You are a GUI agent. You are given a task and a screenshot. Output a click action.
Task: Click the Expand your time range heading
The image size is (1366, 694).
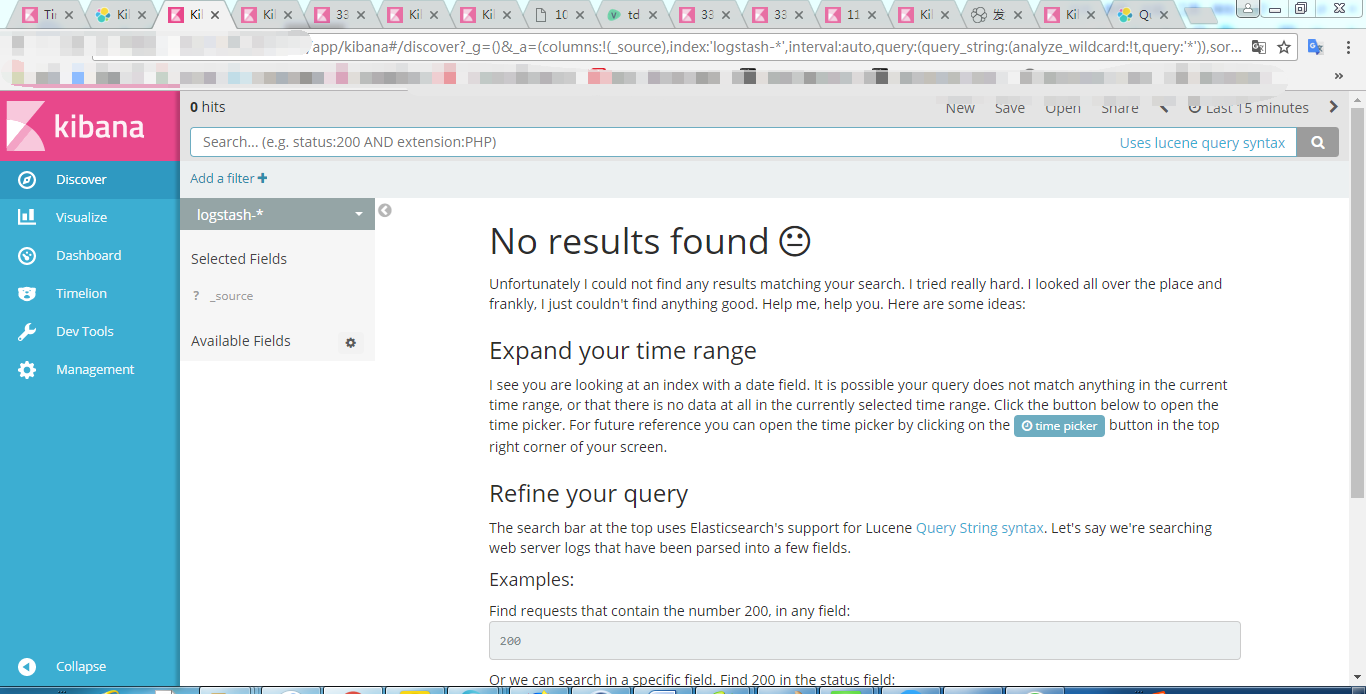[623, 351]
